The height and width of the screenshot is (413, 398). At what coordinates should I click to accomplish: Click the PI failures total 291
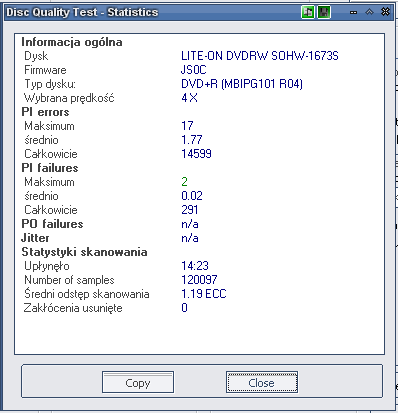click(190, 210)
